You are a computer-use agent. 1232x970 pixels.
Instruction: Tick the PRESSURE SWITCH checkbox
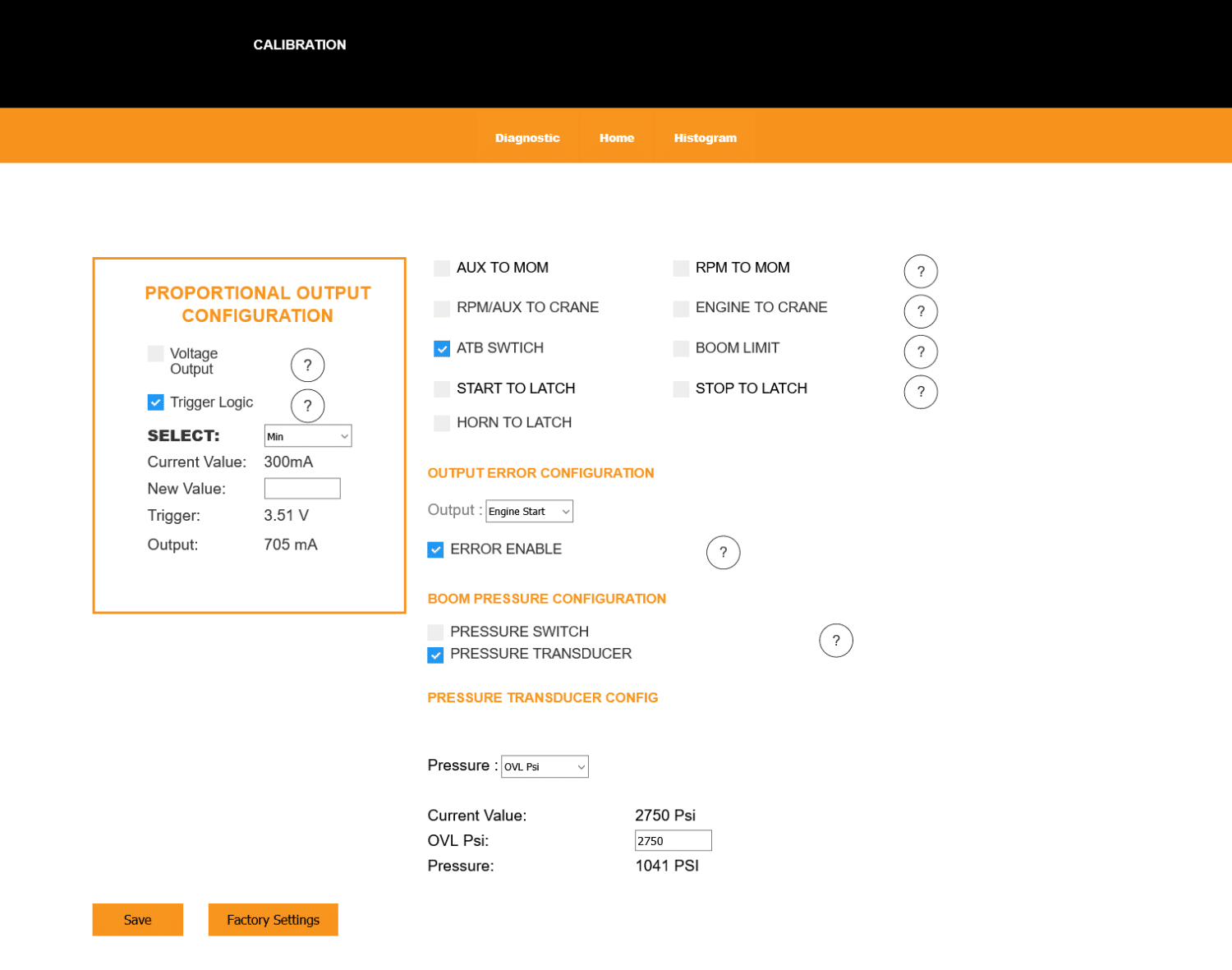pos(435,632)
